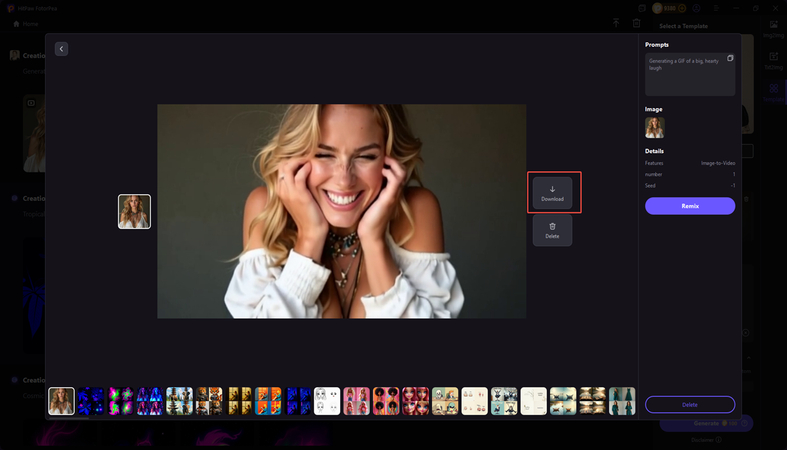
Task: Open the source image thumbnail under Image
Action: click(654, 127)
